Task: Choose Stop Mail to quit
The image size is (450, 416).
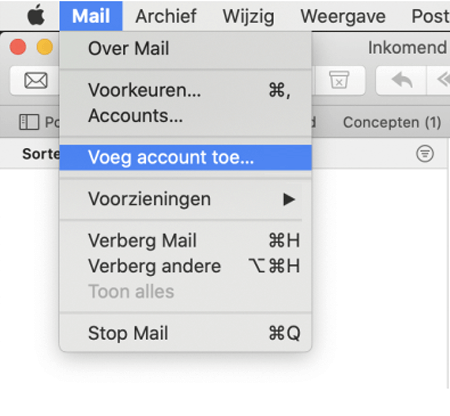Action: (x=186, y=333)
